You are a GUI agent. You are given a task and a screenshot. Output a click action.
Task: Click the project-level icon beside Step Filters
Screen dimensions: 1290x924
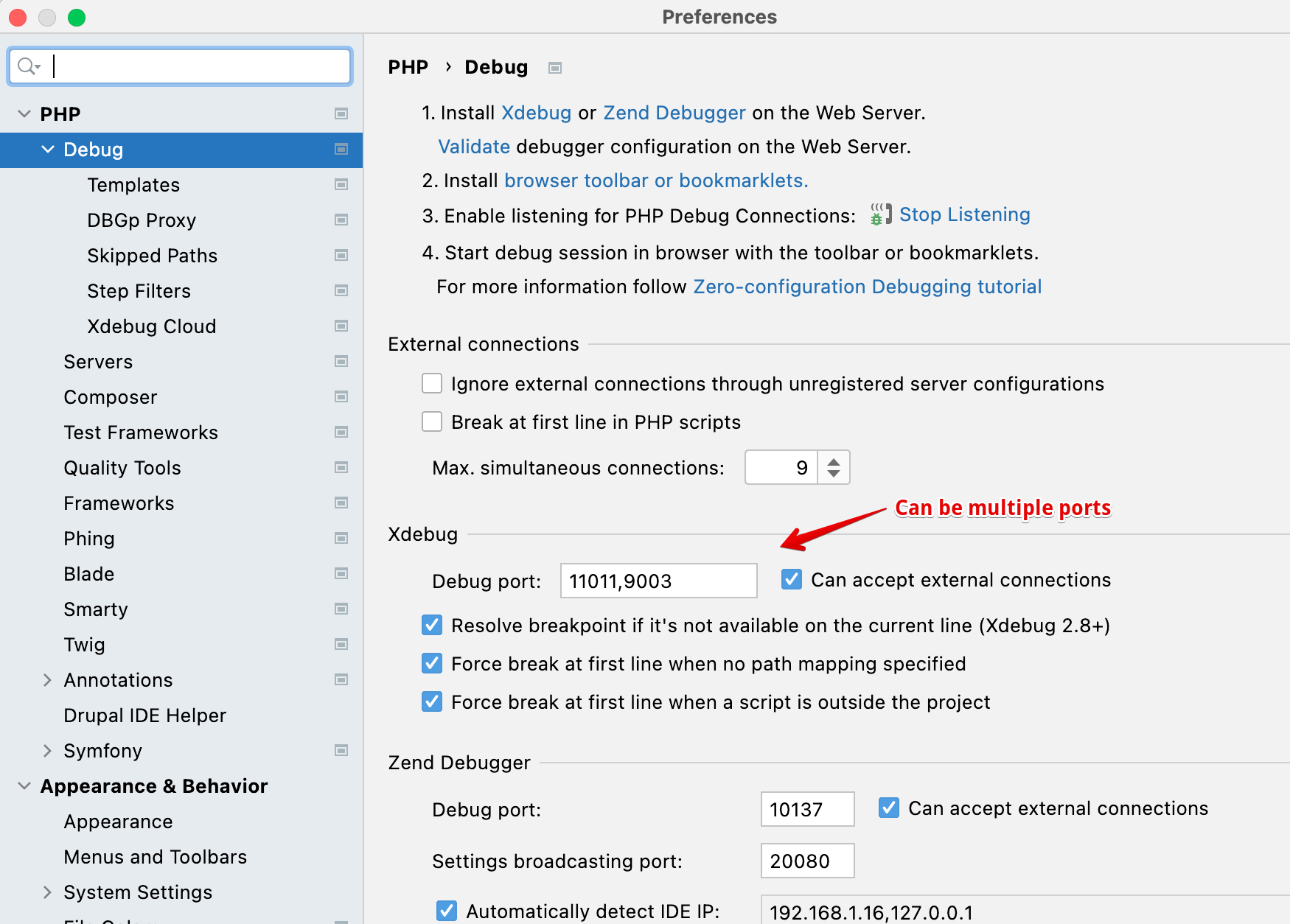coord(341,290)
